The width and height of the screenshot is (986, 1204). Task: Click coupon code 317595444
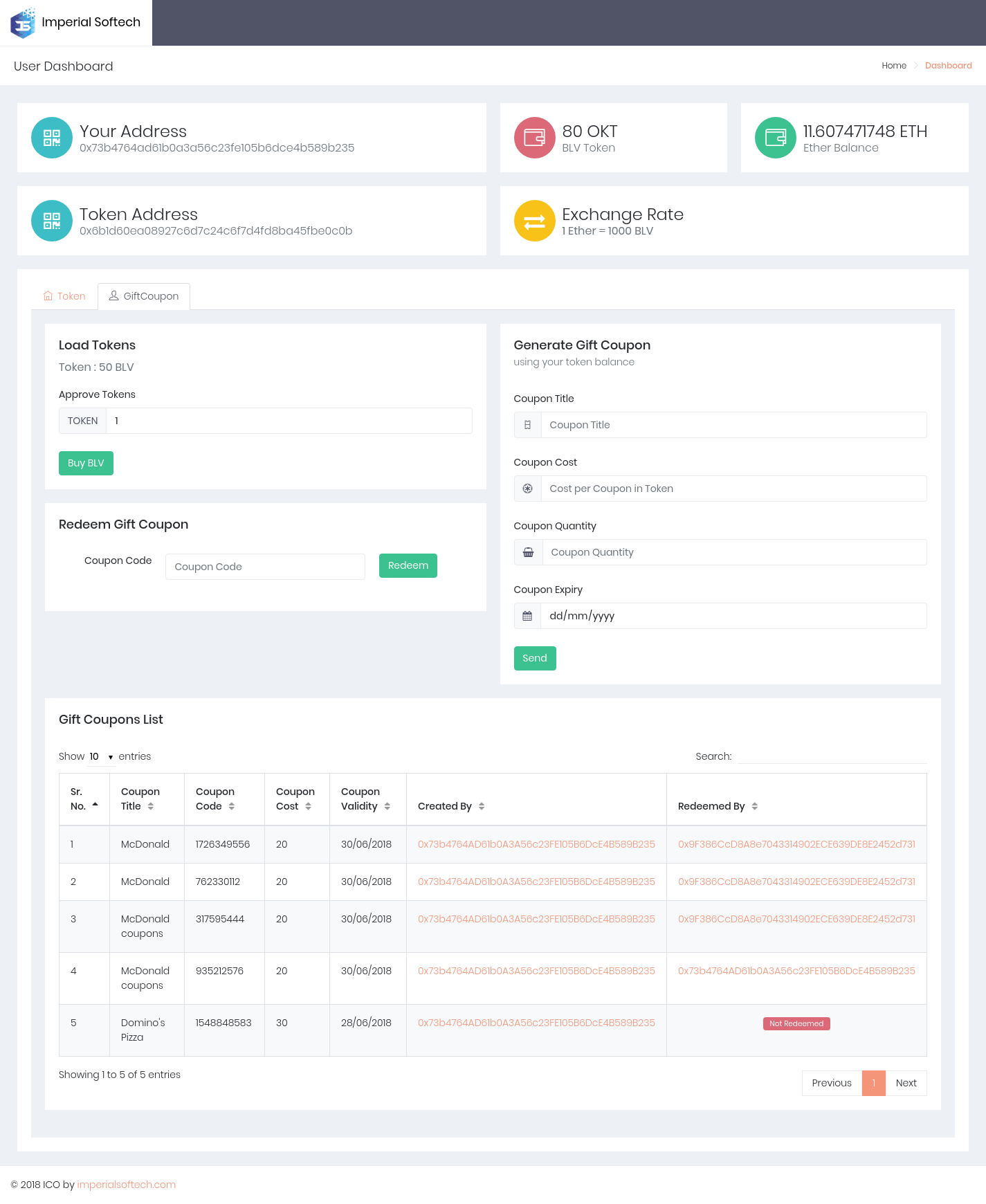(220, 919)
